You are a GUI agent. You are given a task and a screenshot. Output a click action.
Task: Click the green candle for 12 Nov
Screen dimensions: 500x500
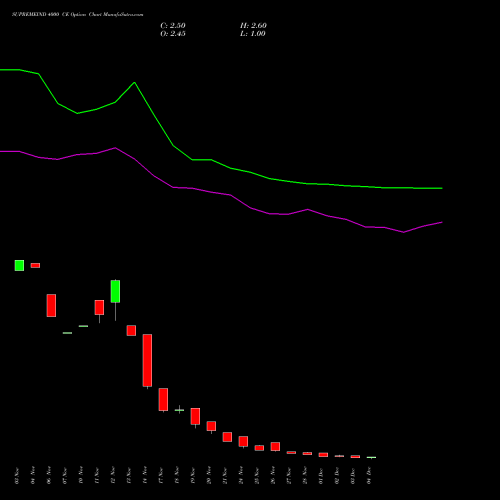[x=115, y=291]
